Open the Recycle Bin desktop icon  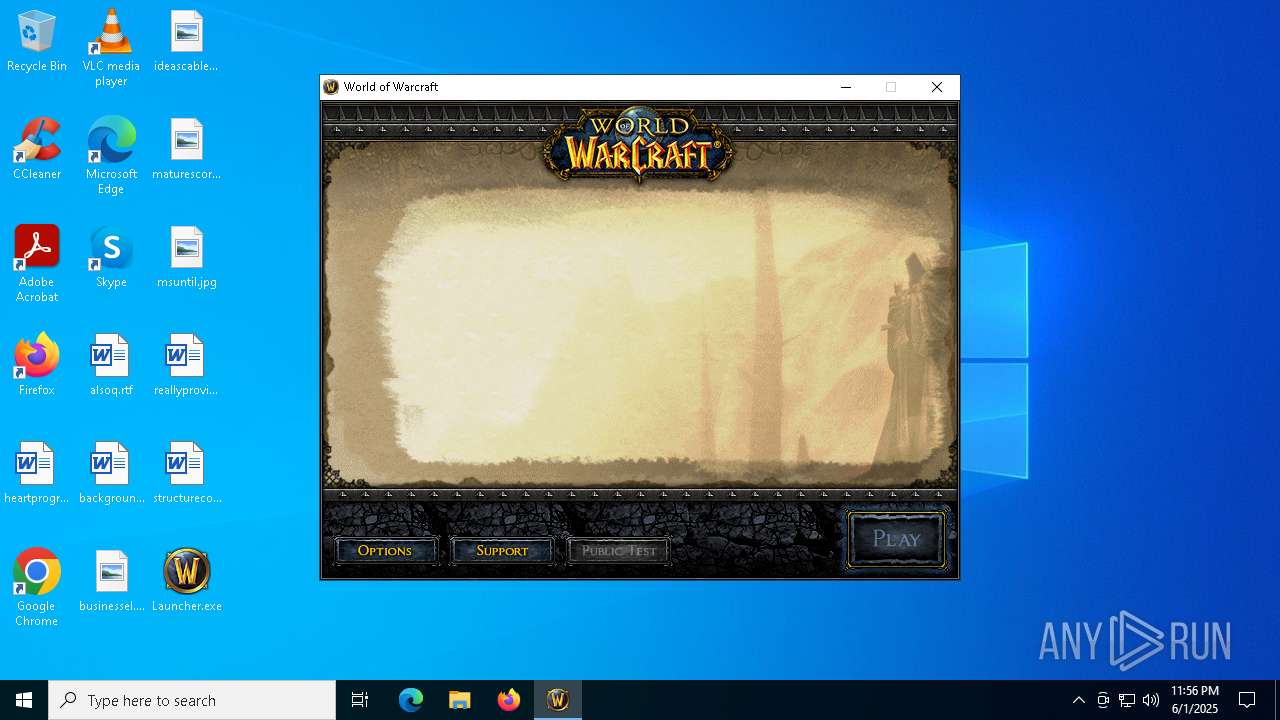point(37,42)
